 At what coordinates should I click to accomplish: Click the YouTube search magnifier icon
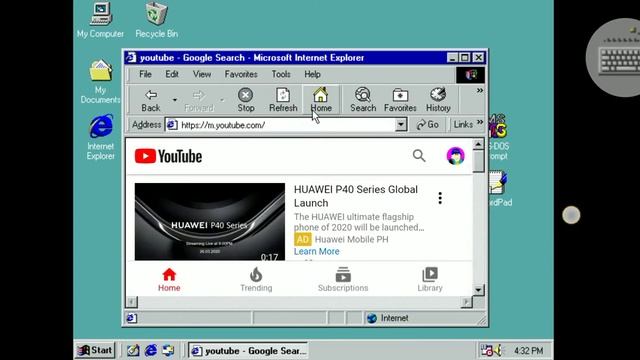coord(419,156)
